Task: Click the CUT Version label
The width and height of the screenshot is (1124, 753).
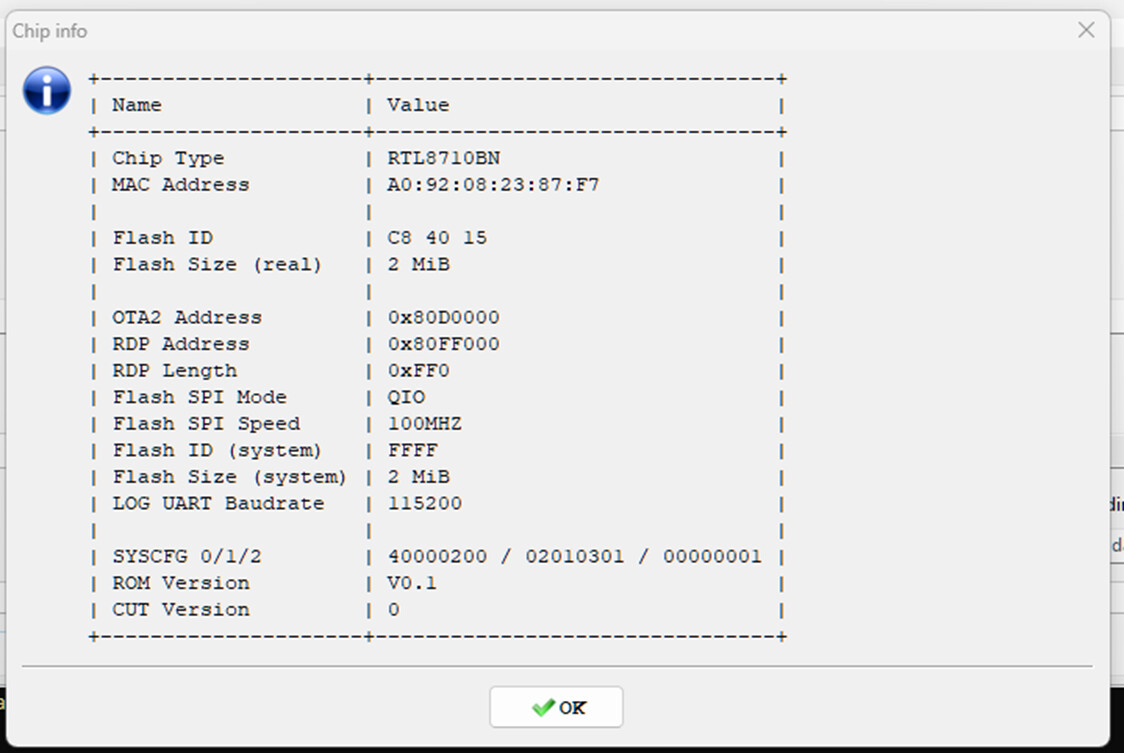Action: point(181,609)
